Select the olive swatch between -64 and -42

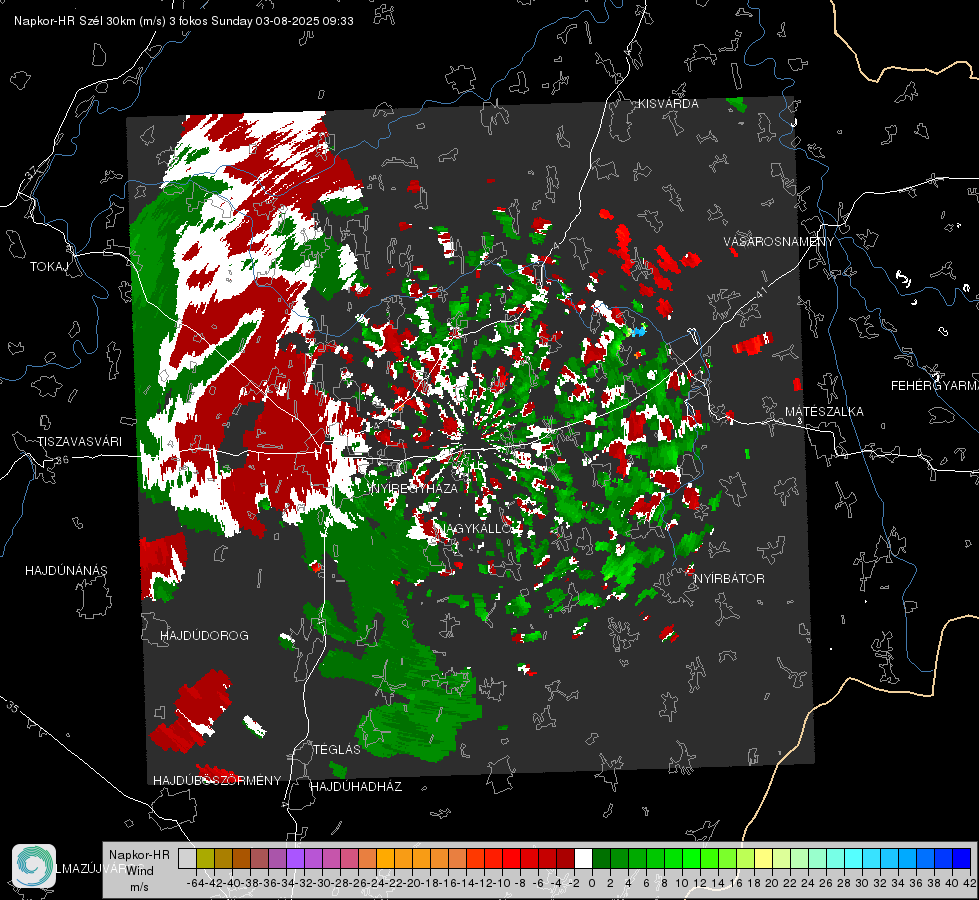click(x=205, y=859)
